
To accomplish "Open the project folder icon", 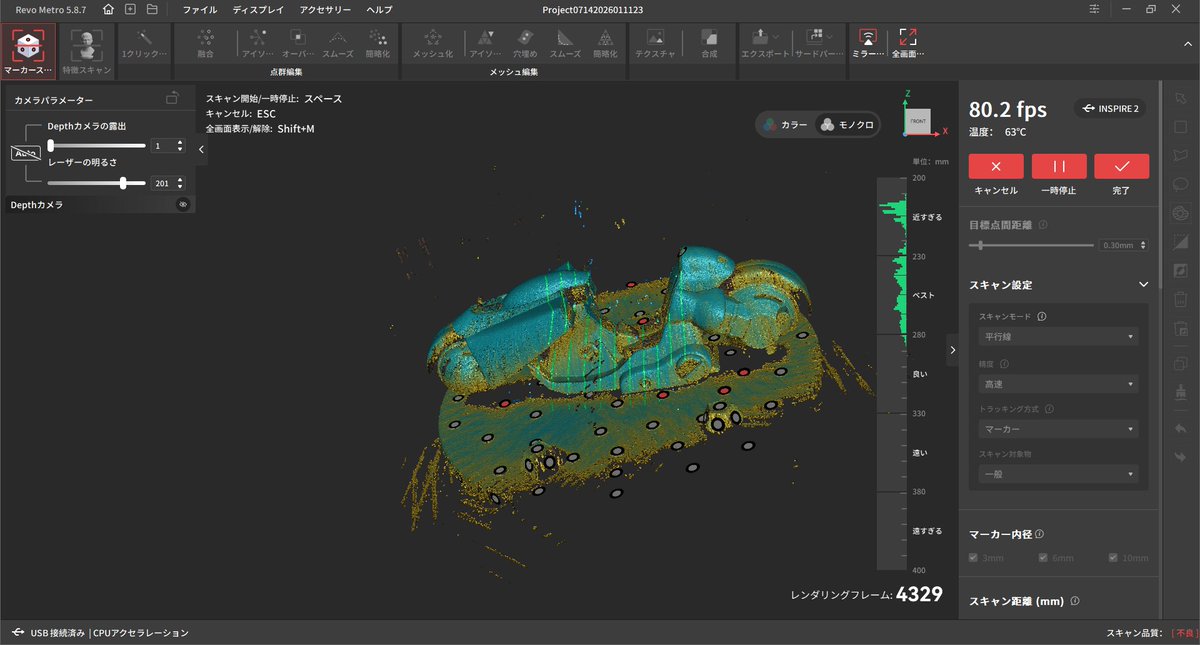I will tap(152, 9).
